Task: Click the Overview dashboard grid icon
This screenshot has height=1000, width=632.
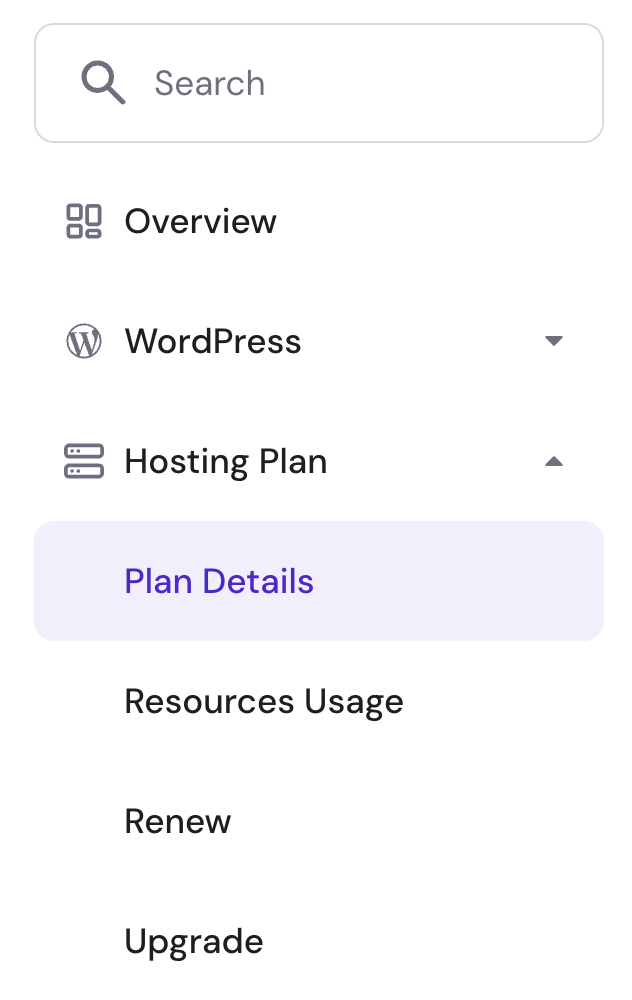Action: [x=84, y=221]
